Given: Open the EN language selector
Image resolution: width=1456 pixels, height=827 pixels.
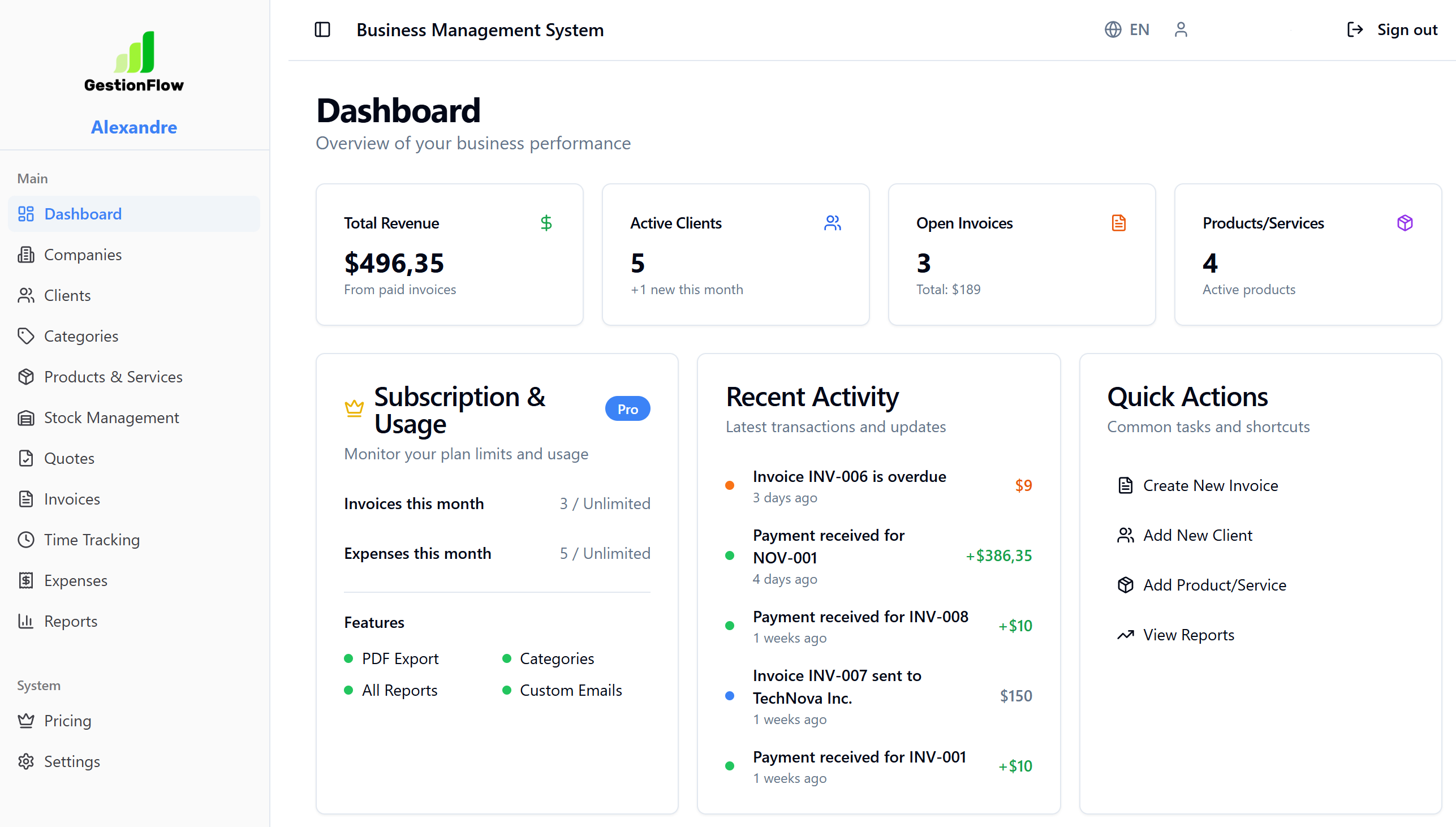Looking at the screenshot, I should point(1139,29).
